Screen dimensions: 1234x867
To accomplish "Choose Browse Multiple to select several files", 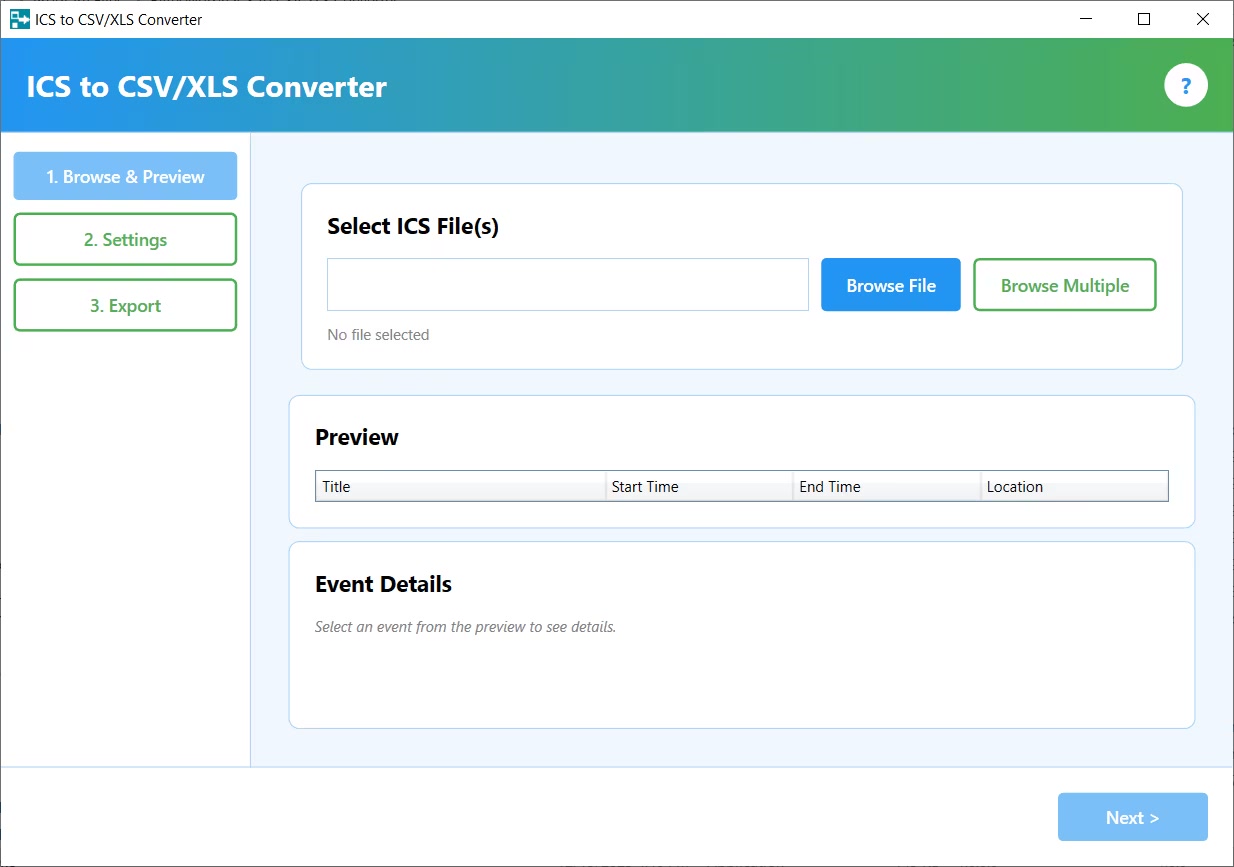I will 1064,285.
